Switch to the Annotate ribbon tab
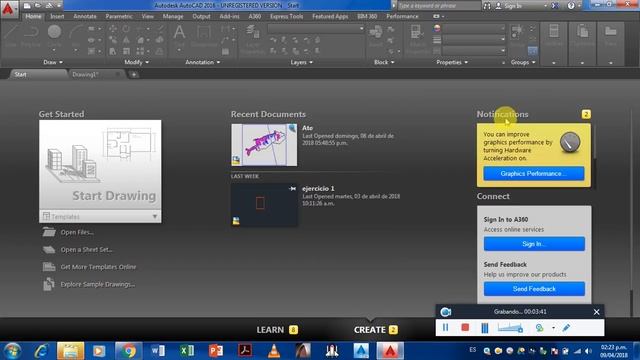Image resolution: width=640 pixels, height=360 pixels. click(x=85, y=16)
